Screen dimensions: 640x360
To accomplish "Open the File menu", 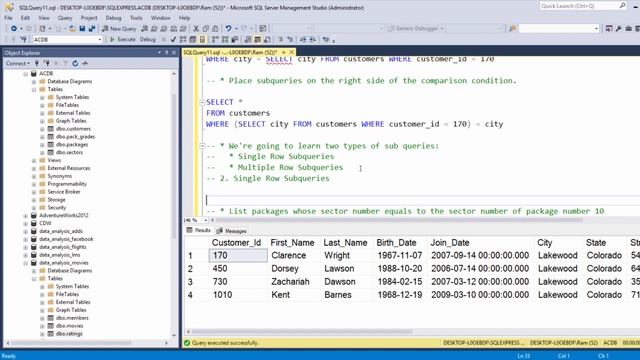I will [8, 18].
